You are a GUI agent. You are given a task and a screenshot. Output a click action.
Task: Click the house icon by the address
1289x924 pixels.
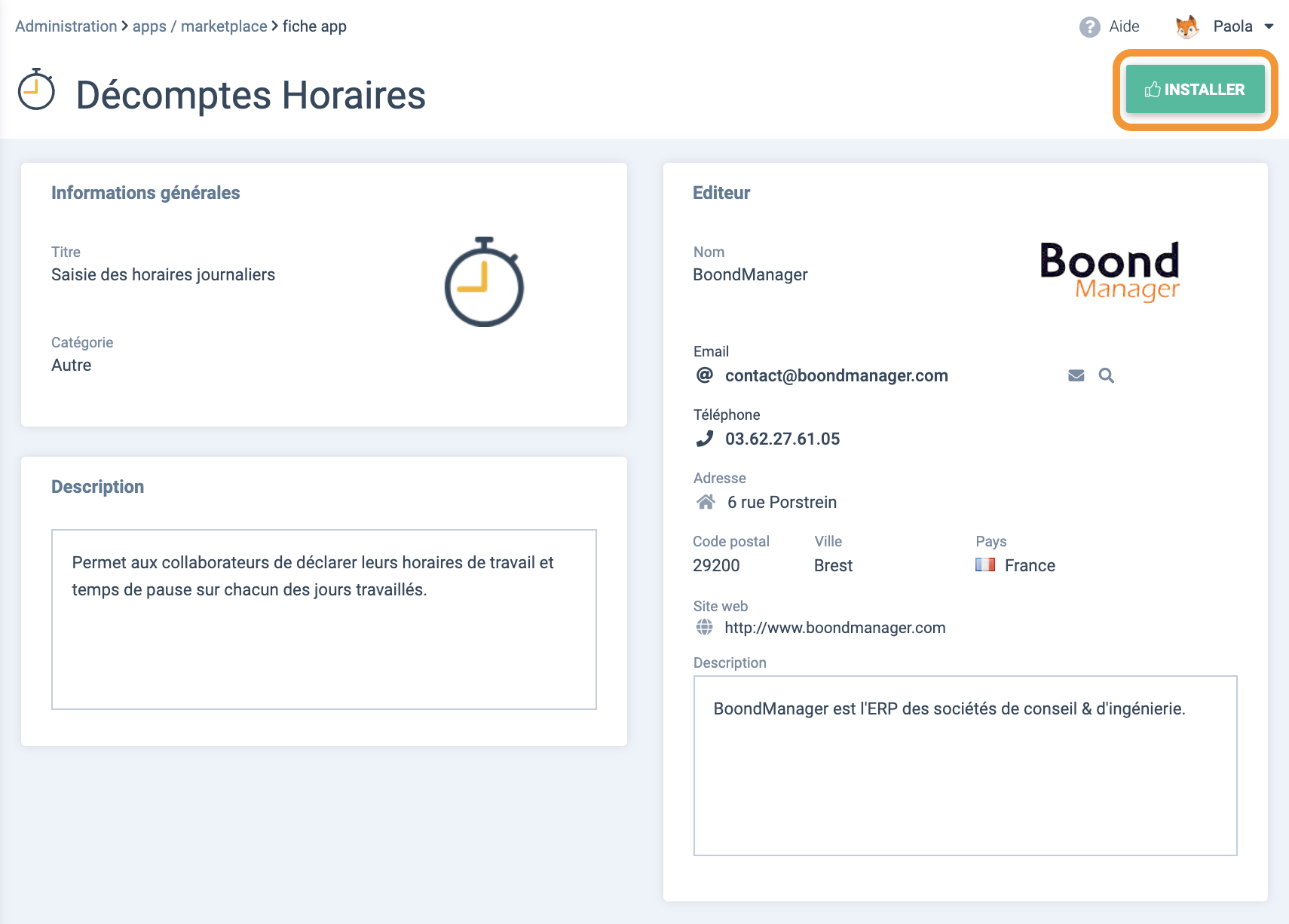click(706, 502)
